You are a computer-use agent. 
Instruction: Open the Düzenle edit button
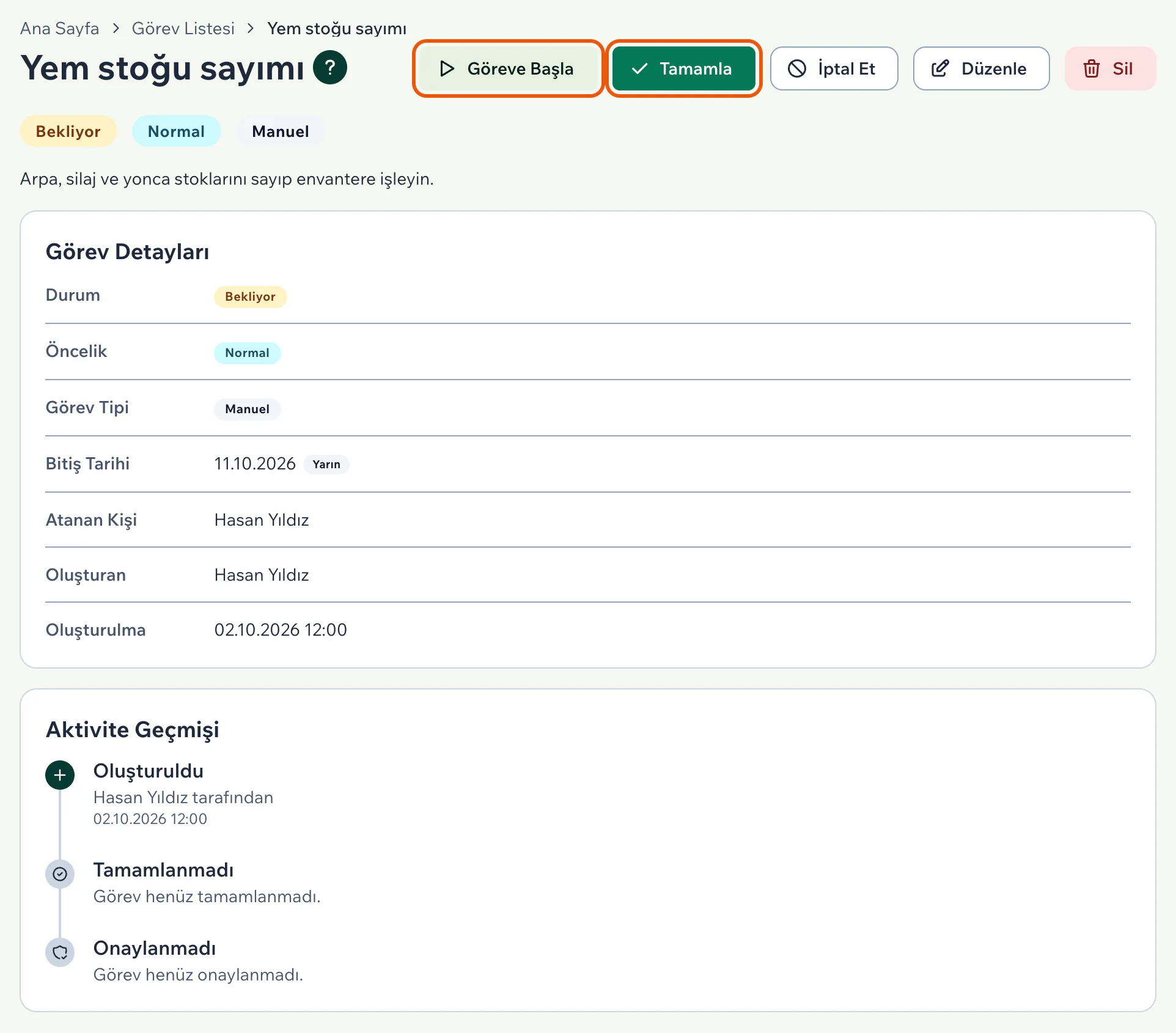tap(981, 68)
